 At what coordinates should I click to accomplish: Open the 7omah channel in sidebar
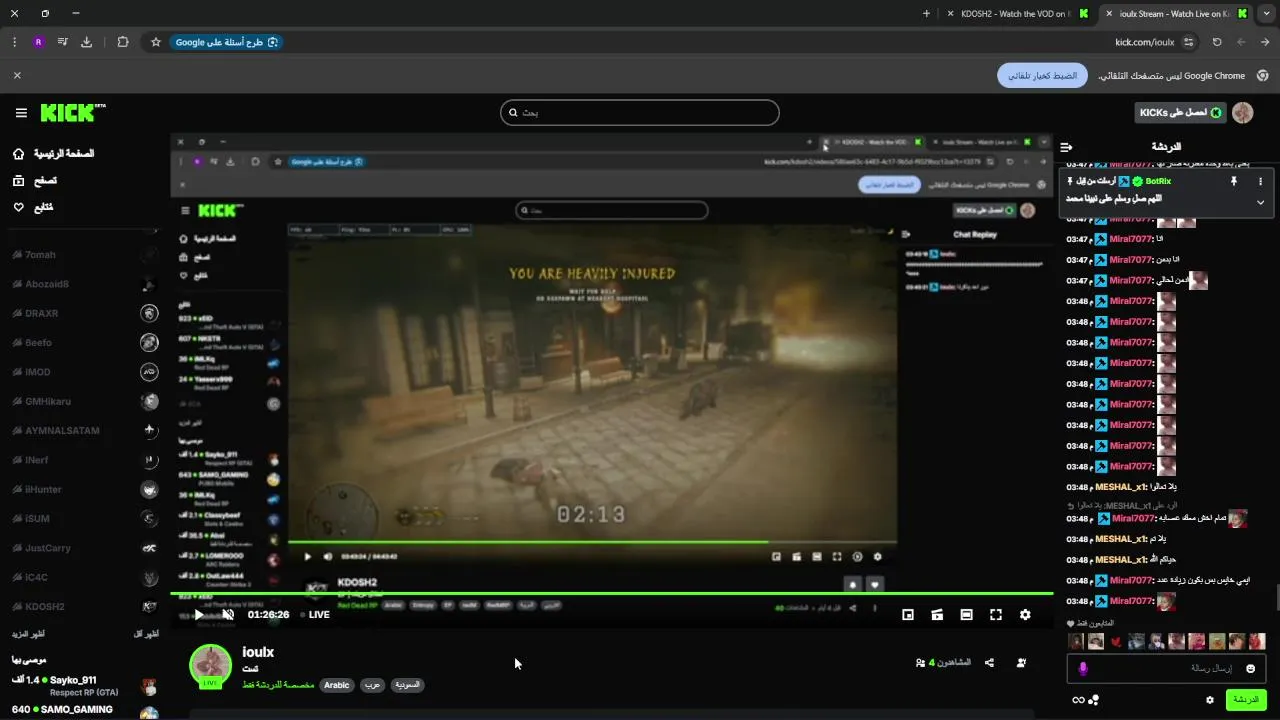(86, 255)
